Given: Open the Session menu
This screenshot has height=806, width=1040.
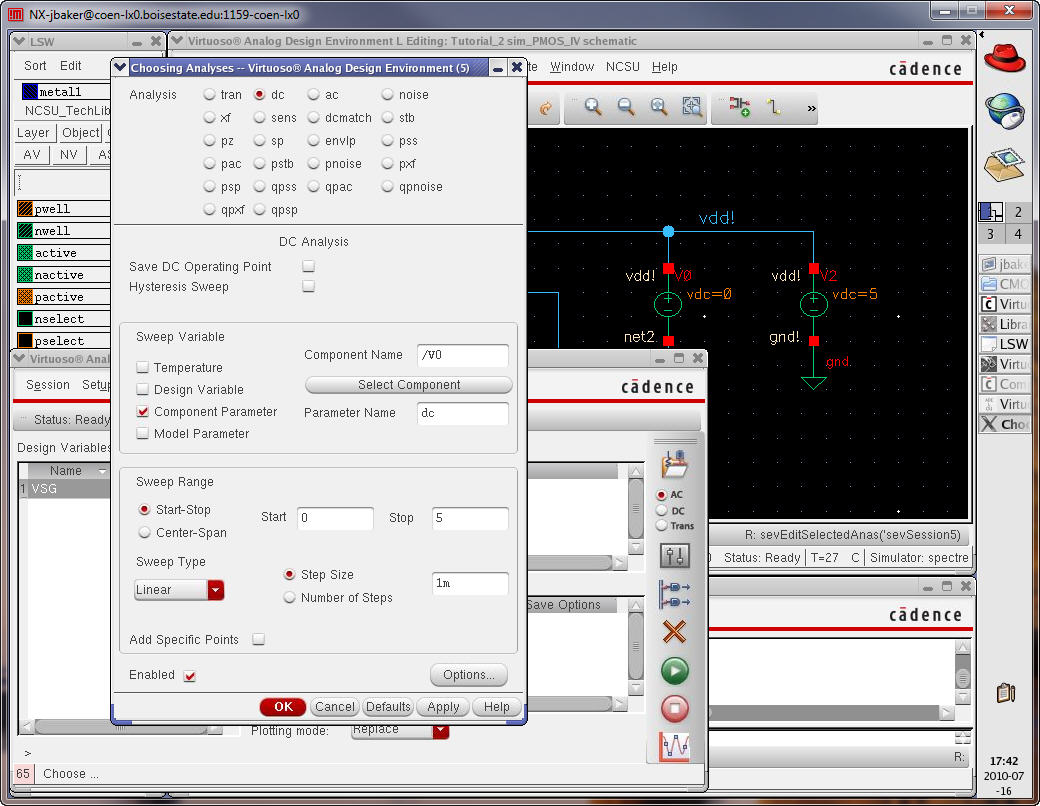Looking at the screenshot, I should click(48, 385).
